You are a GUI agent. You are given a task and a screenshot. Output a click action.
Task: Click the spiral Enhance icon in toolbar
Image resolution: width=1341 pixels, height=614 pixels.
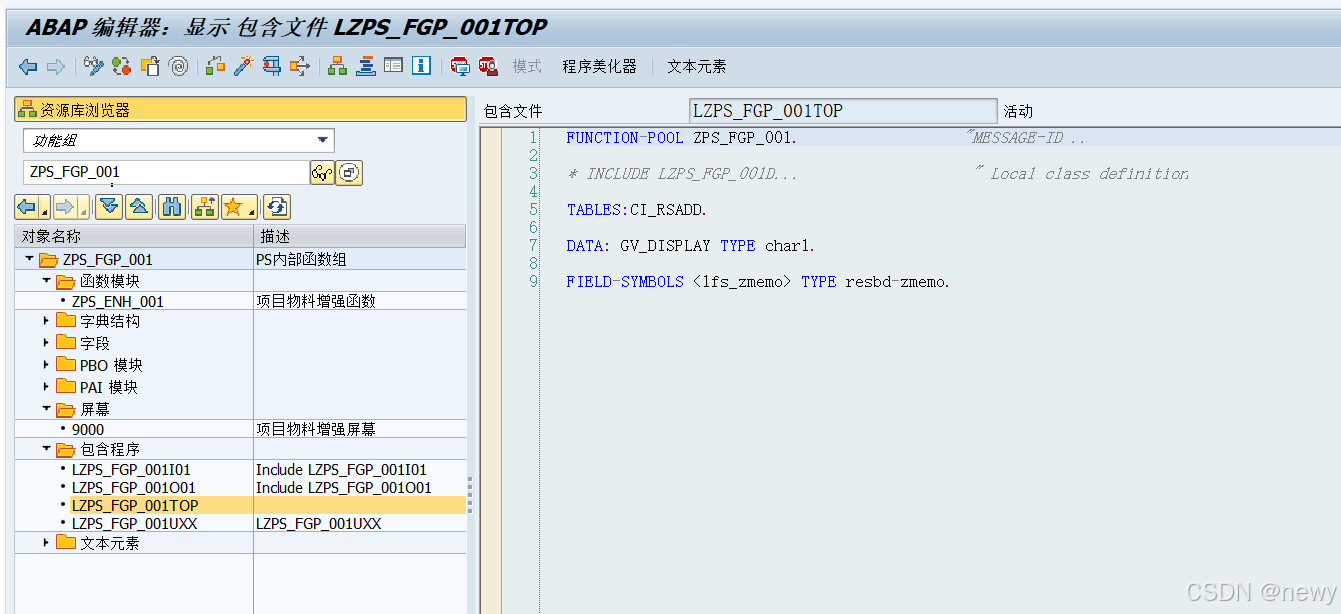click(179, 66)
